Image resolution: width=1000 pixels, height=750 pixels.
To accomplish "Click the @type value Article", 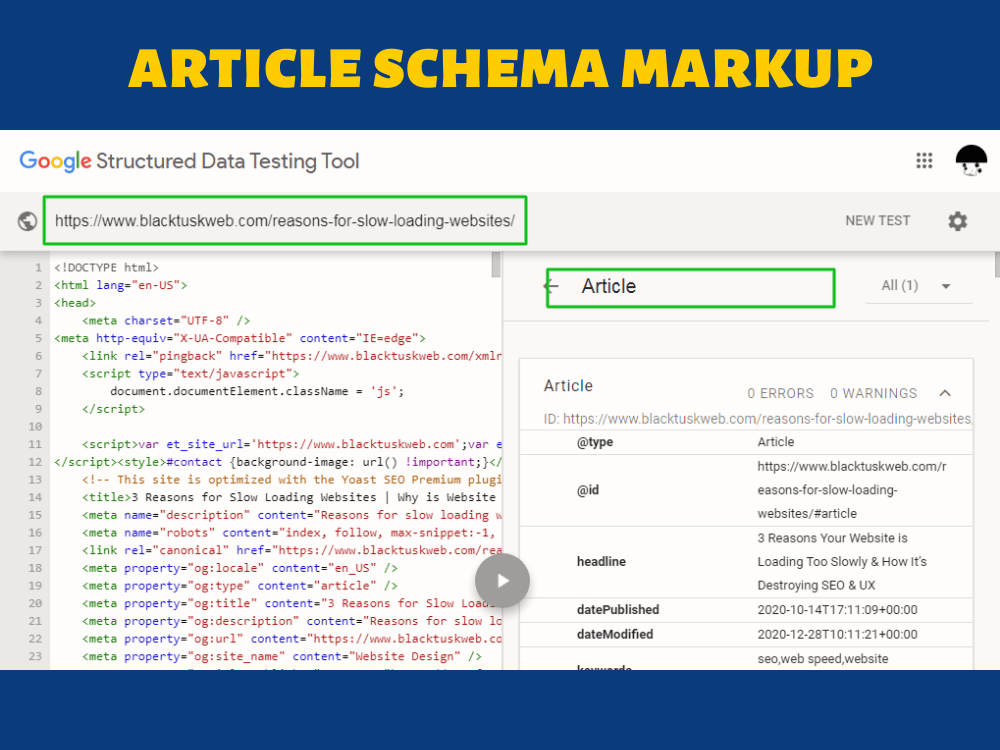I will tap(776, 442).
